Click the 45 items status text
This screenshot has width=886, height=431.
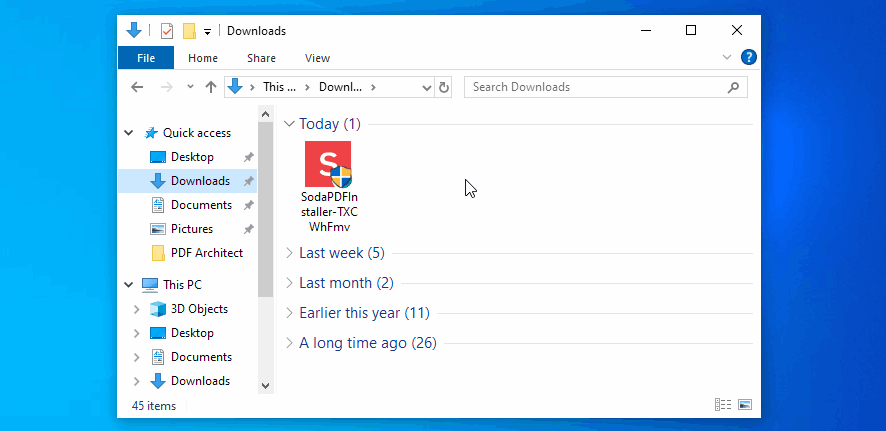pos(154,406)
